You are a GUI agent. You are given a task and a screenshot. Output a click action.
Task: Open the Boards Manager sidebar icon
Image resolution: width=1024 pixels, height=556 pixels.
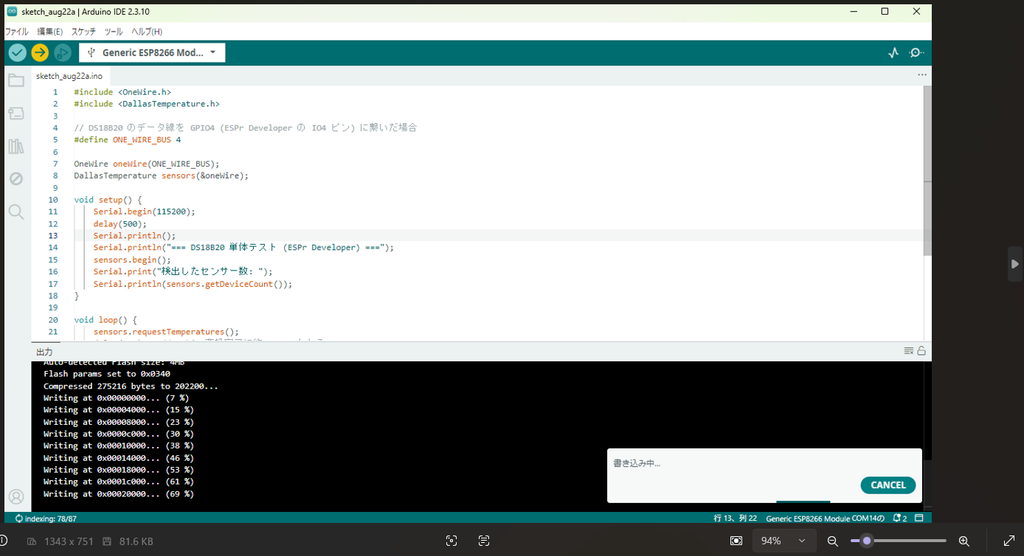pyautogui.click(x=16, y=114)
